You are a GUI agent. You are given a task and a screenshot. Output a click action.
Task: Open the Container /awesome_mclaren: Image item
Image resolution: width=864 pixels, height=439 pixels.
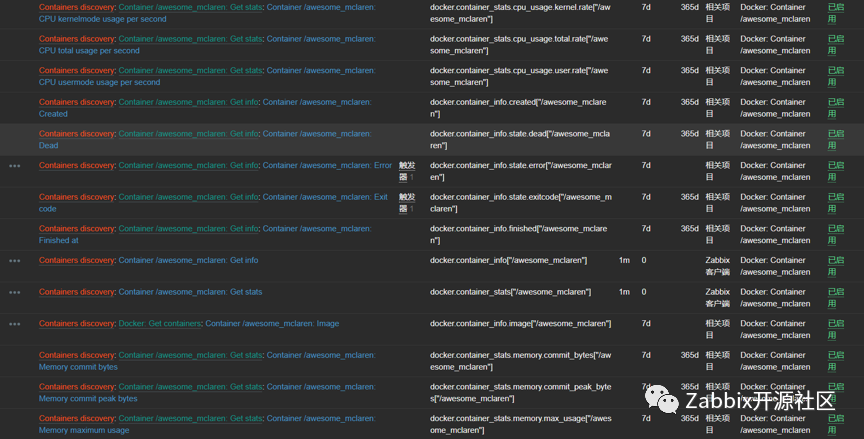pos(272,324)
